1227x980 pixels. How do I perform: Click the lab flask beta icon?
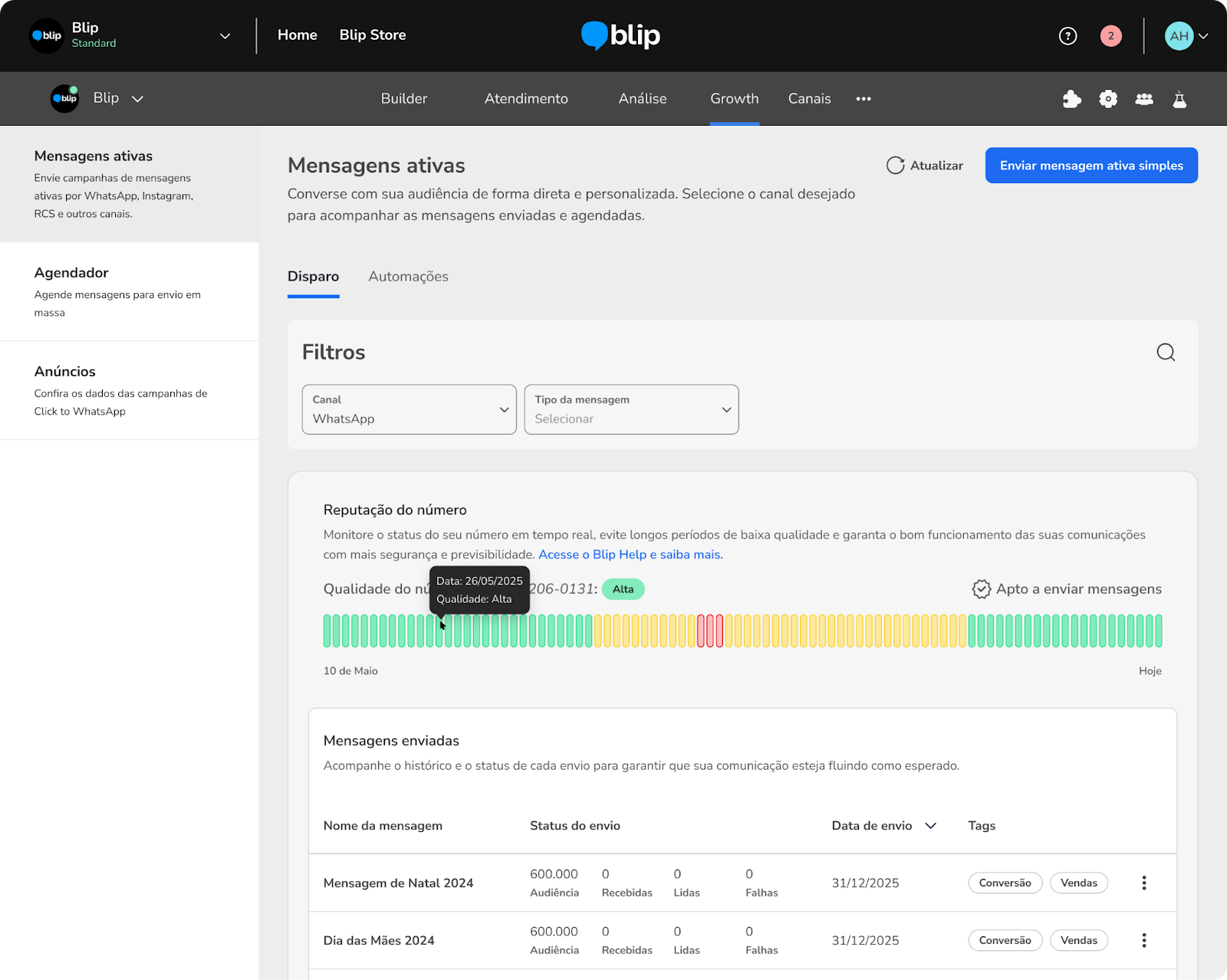(1179, 99)
